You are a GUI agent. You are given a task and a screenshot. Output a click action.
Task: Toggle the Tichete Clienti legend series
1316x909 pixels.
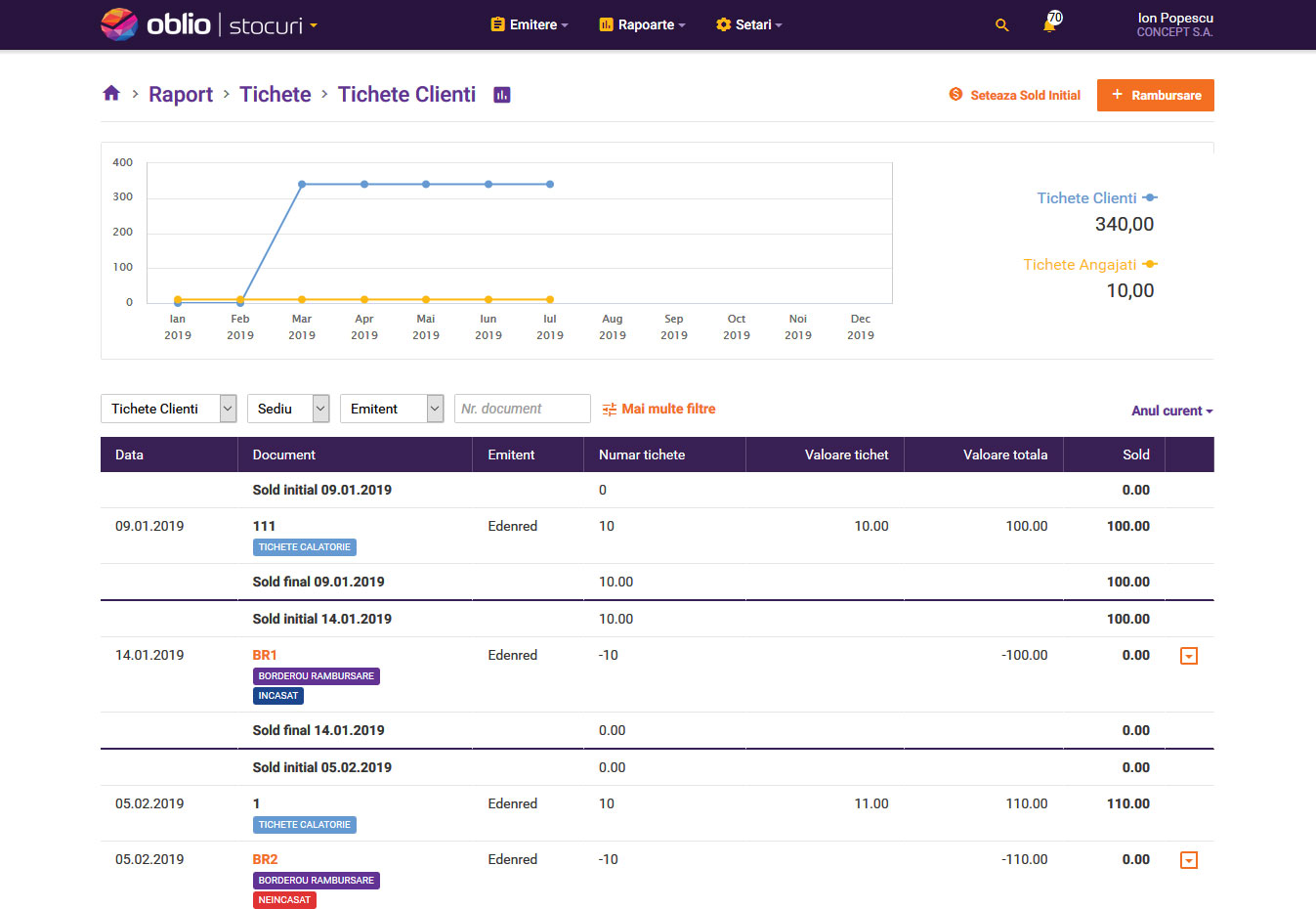pos(1096,197)
